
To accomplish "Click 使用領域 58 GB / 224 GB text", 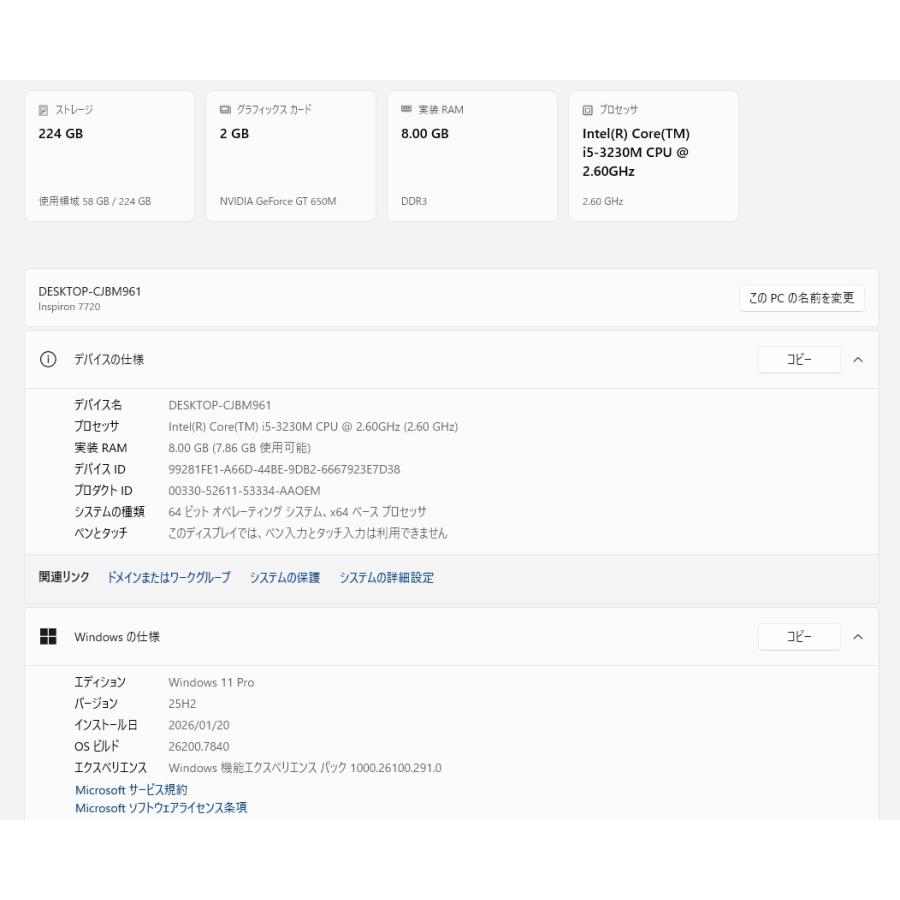I will click(95, 201).
